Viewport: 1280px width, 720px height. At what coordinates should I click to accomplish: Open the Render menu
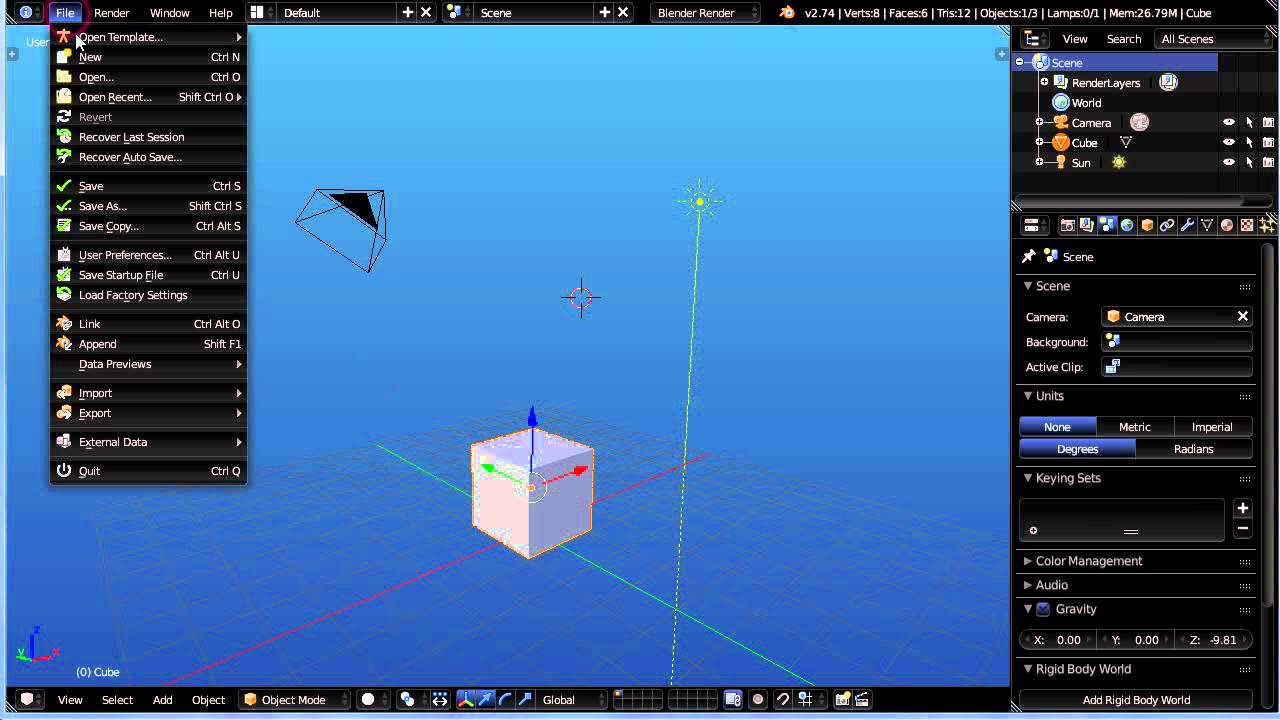click(x=112, y=13)
